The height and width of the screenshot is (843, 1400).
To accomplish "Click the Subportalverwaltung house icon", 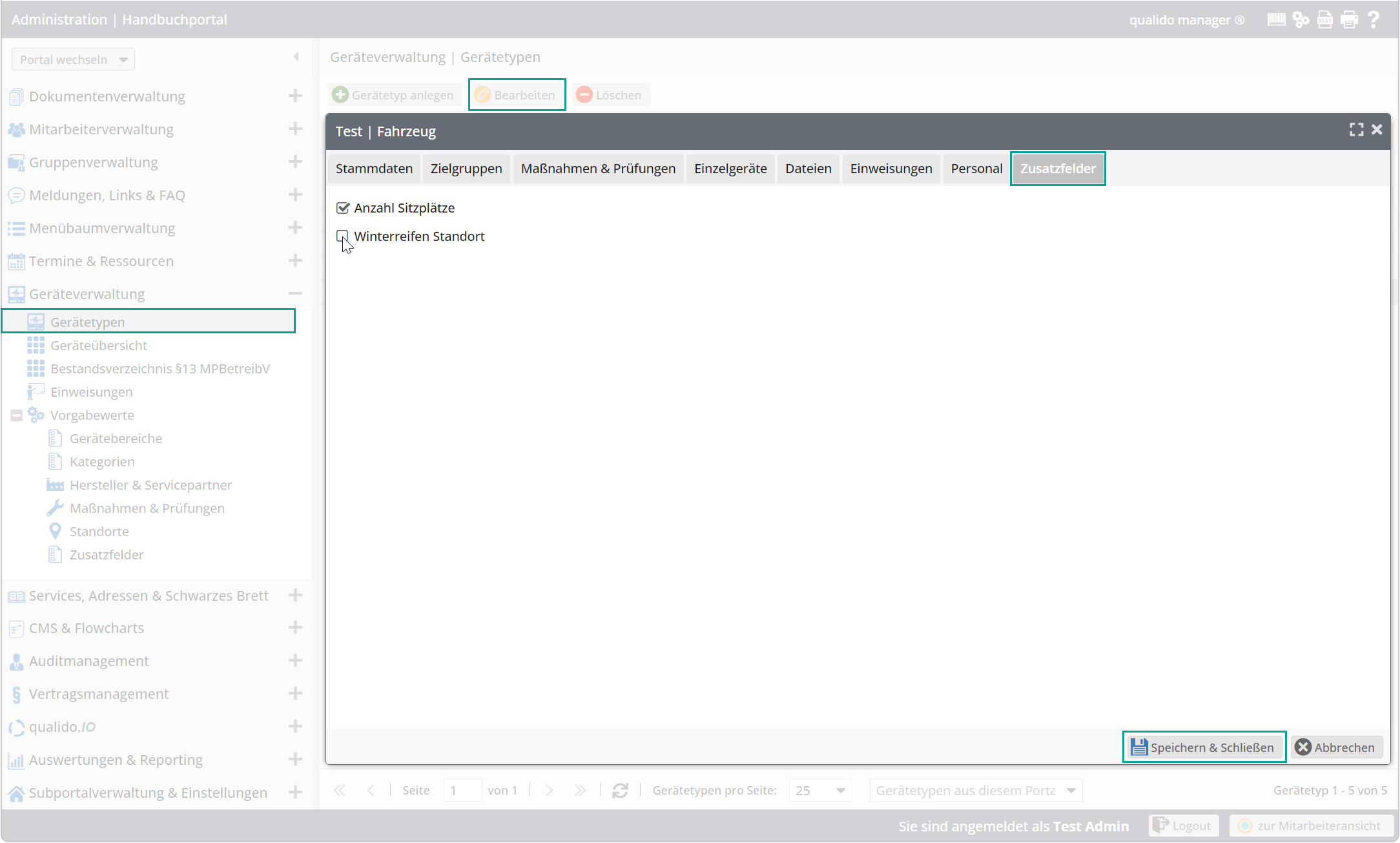I will 16,793.
